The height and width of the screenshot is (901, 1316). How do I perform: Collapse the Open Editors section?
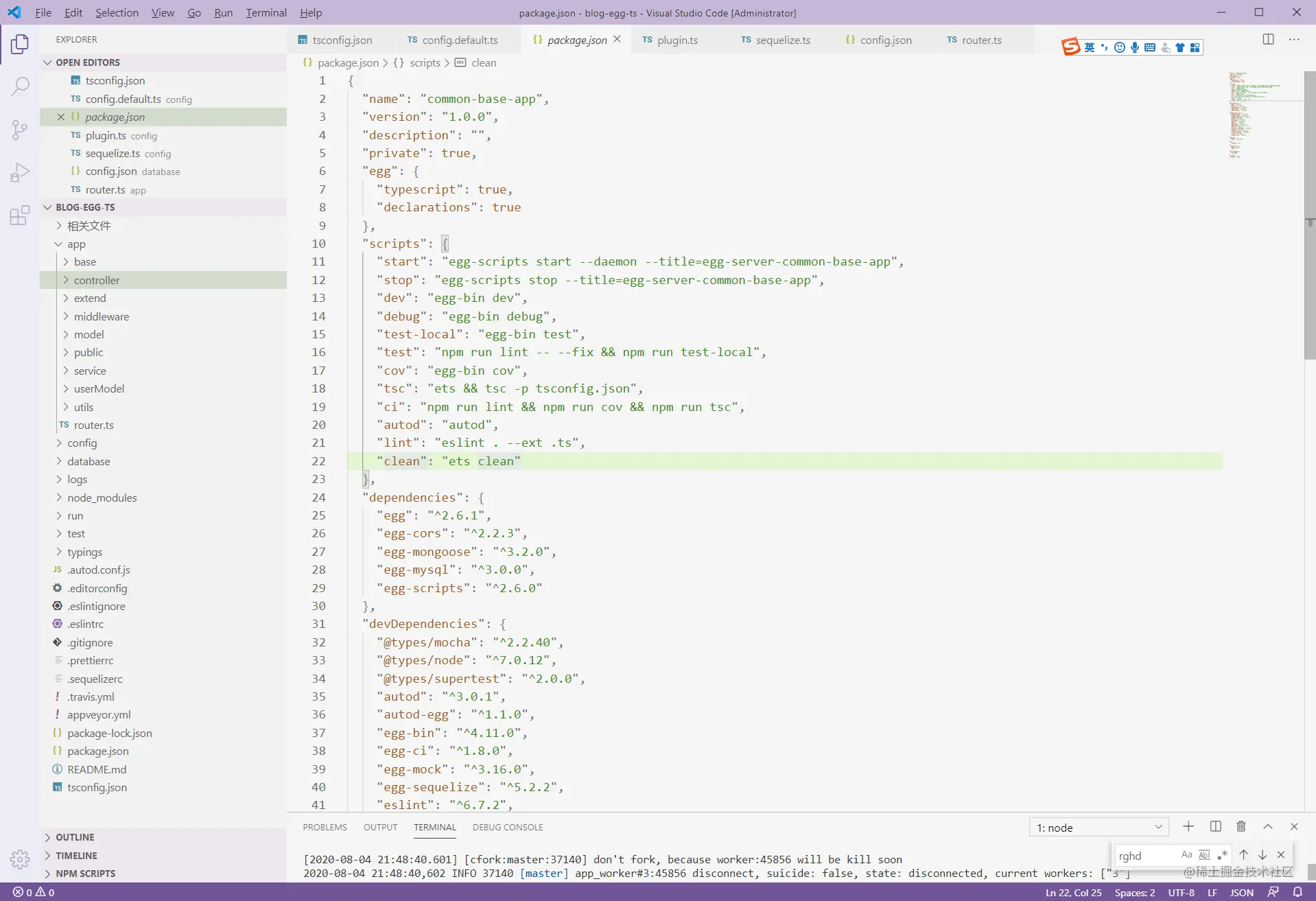click(x=163, y=62)
